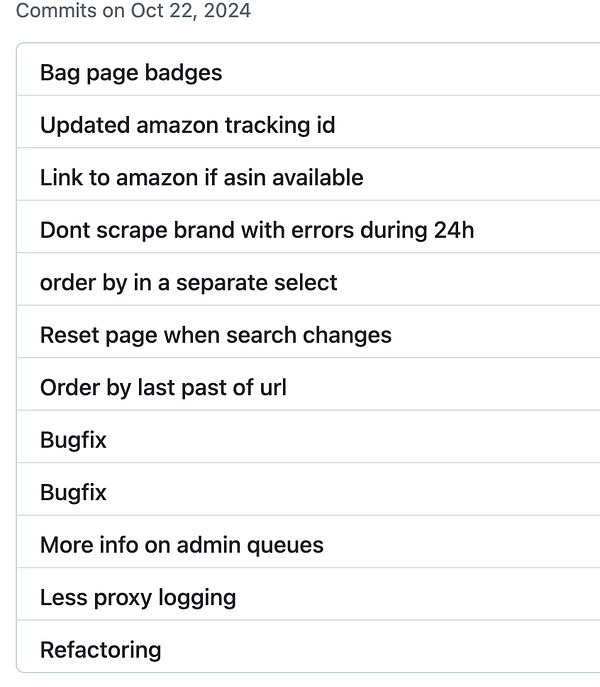Image resolution: width=600 pixels, height=687 pixels.
Task: Open "Reset page when search changes" commit
Action: (x=215, y=335)
